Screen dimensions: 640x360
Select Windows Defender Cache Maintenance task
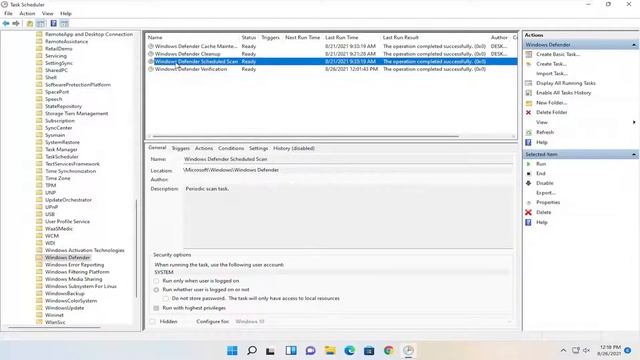pos(331,47)
